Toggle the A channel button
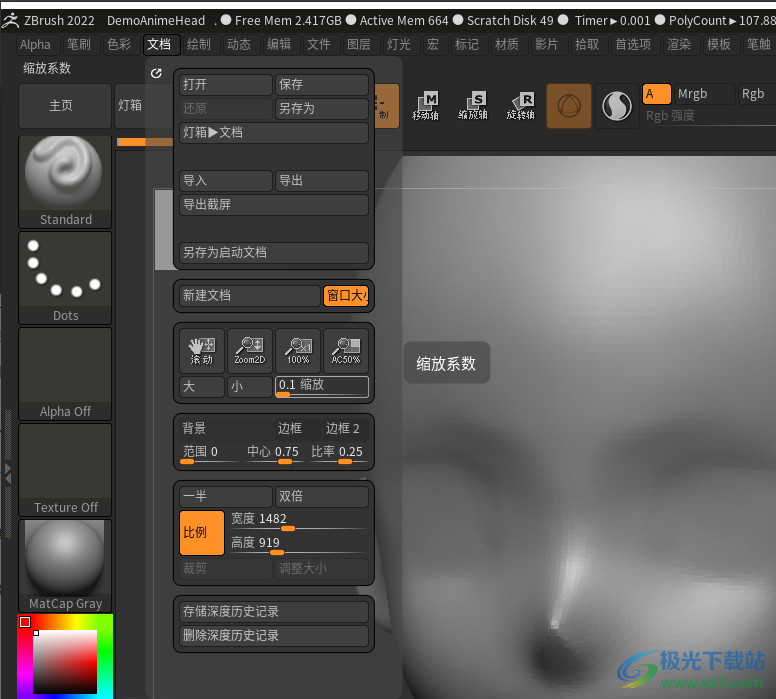 pyautogui.click(x=657, y=94)
